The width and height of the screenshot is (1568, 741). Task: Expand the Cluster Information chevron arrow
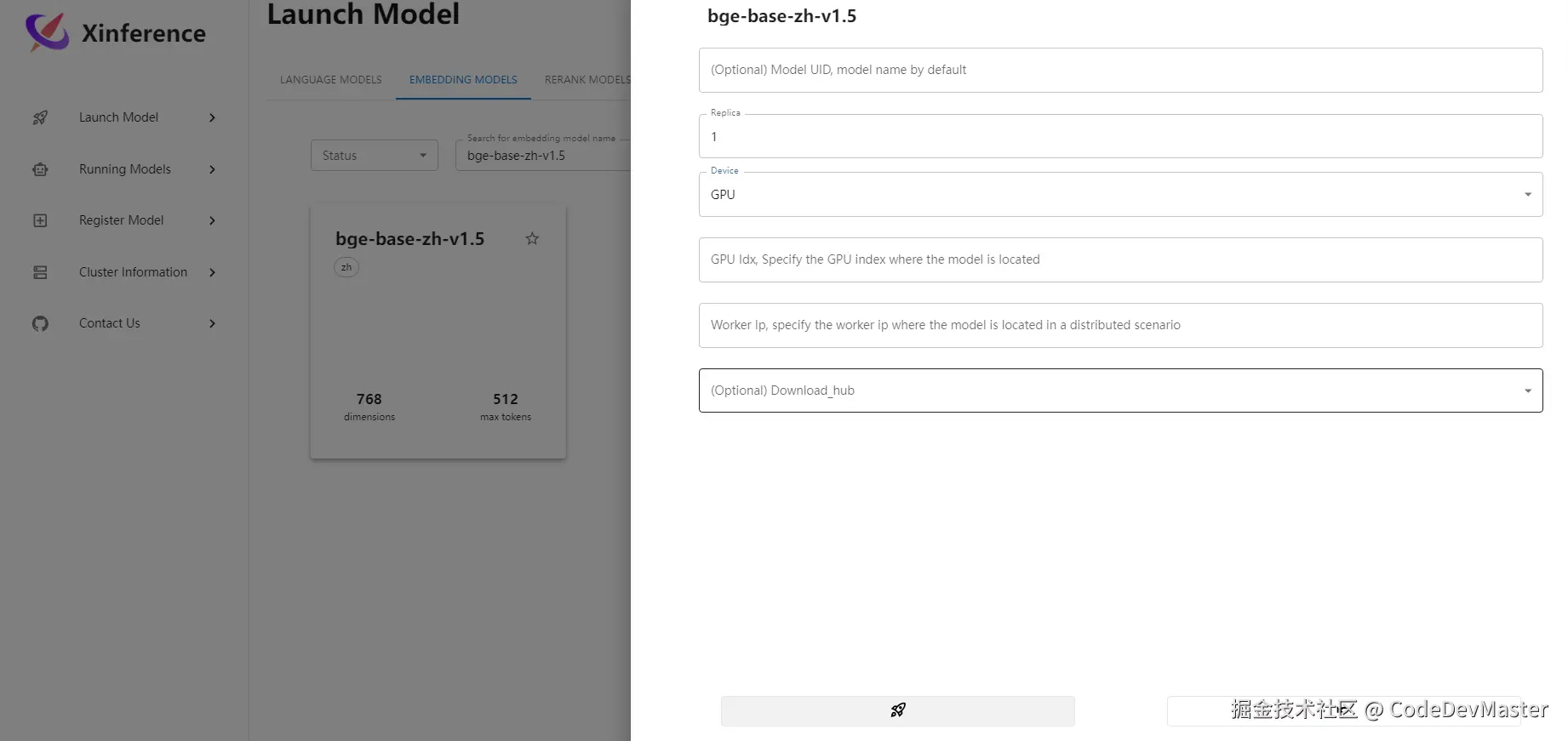point(212,272)
